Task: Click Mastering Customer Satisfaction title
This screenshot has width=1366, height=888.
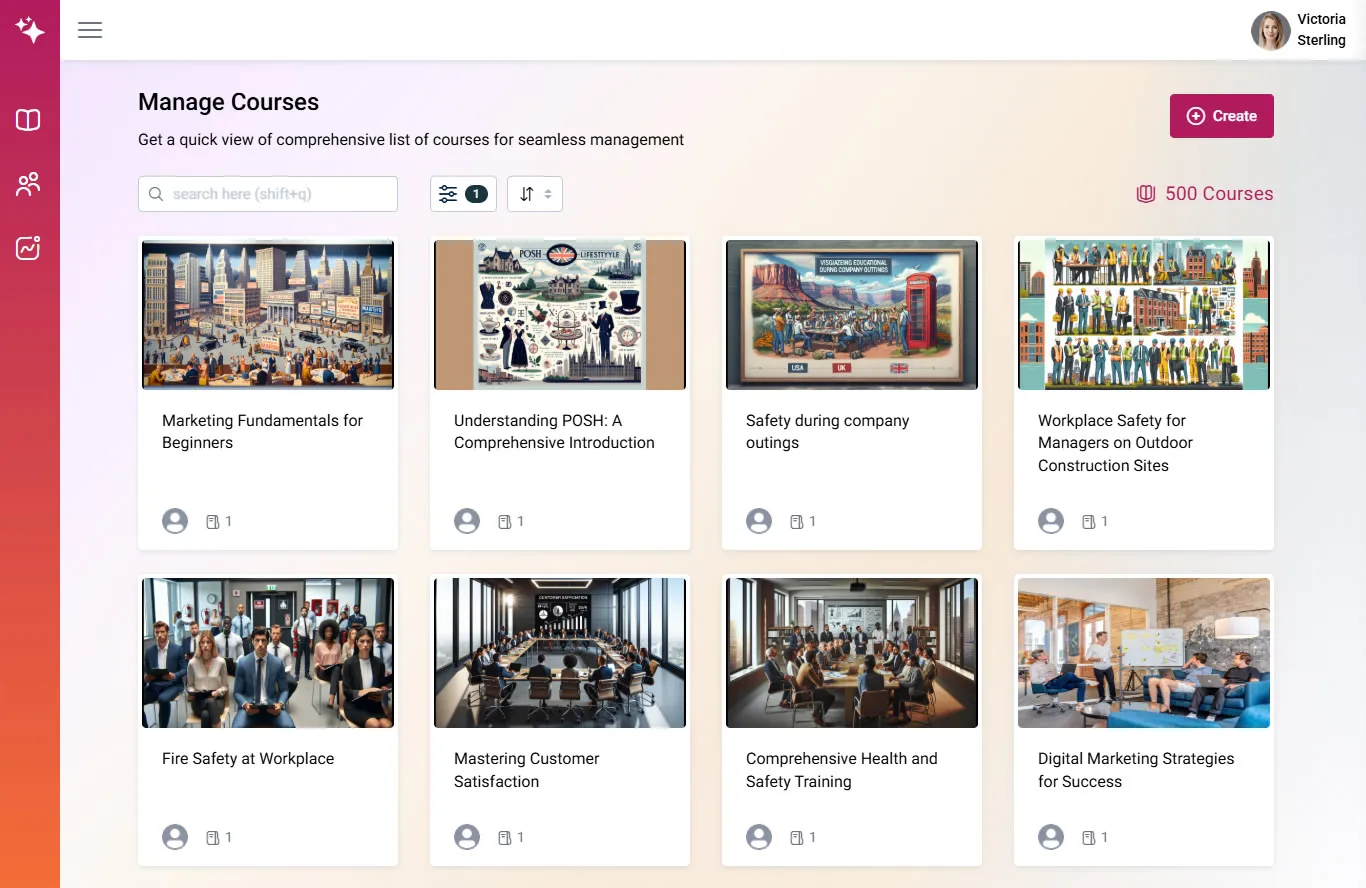Action: 526,770
